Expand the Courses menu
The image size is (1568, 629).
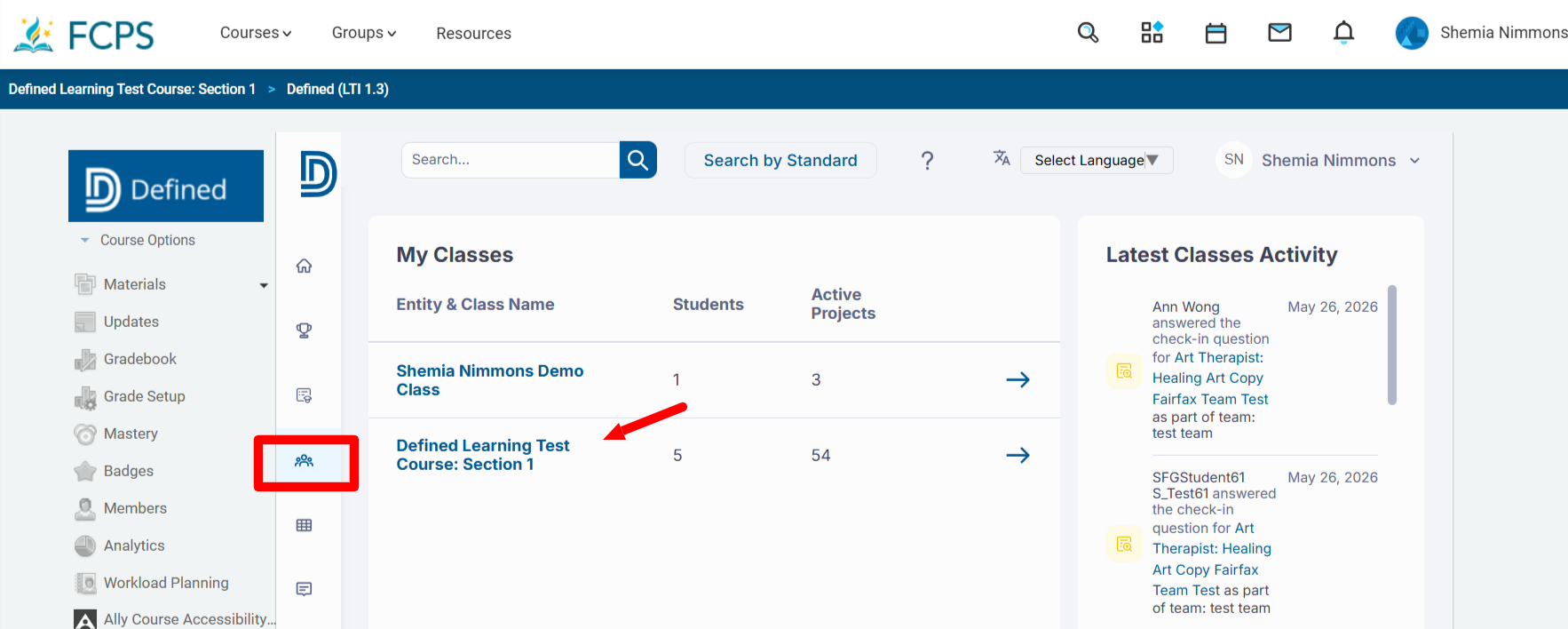256,33
